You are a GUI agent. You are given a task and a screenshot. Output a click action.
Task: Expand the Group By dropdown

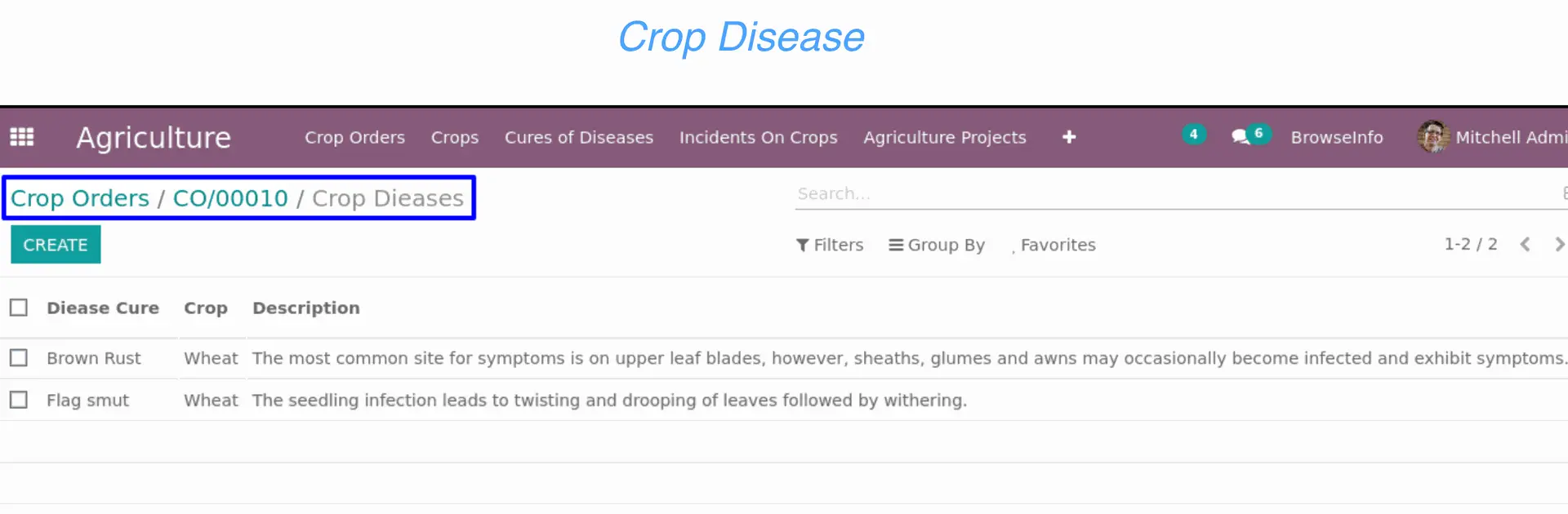coord(937,245)
